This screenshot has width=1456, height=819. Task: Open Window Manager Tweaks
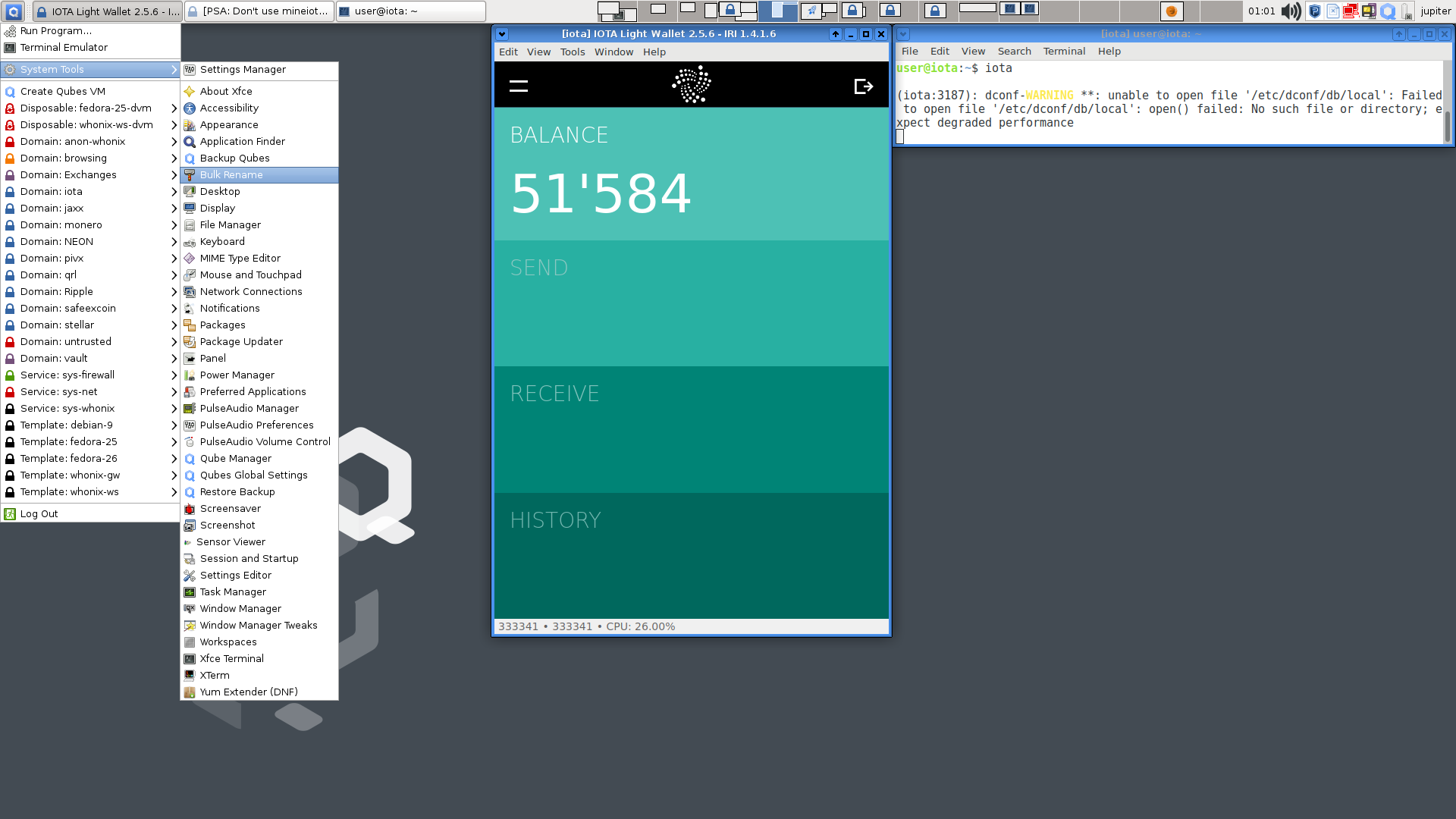click(x=259, y=626)
